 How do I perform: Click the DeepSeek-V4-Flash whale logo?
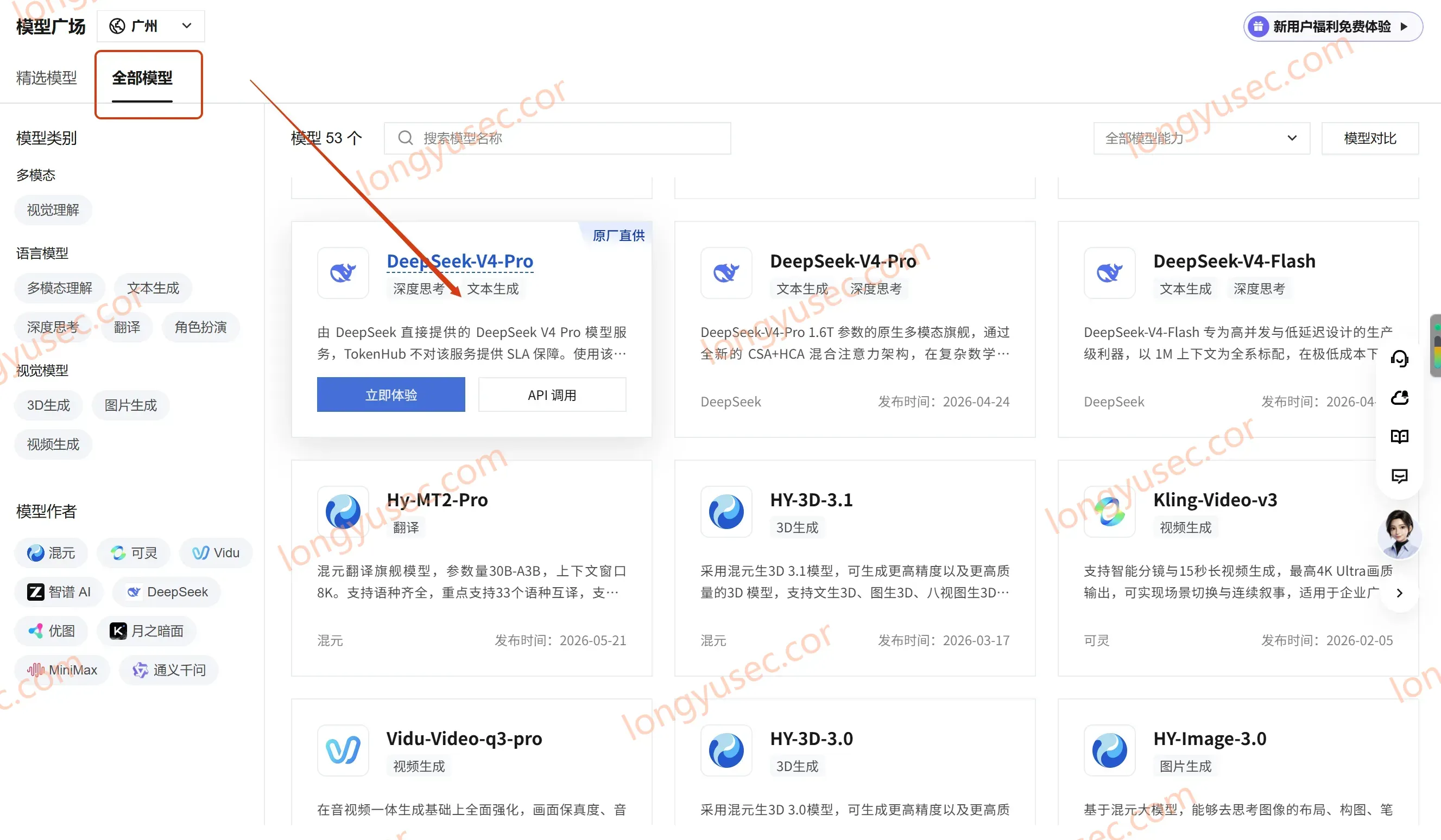1109,272
